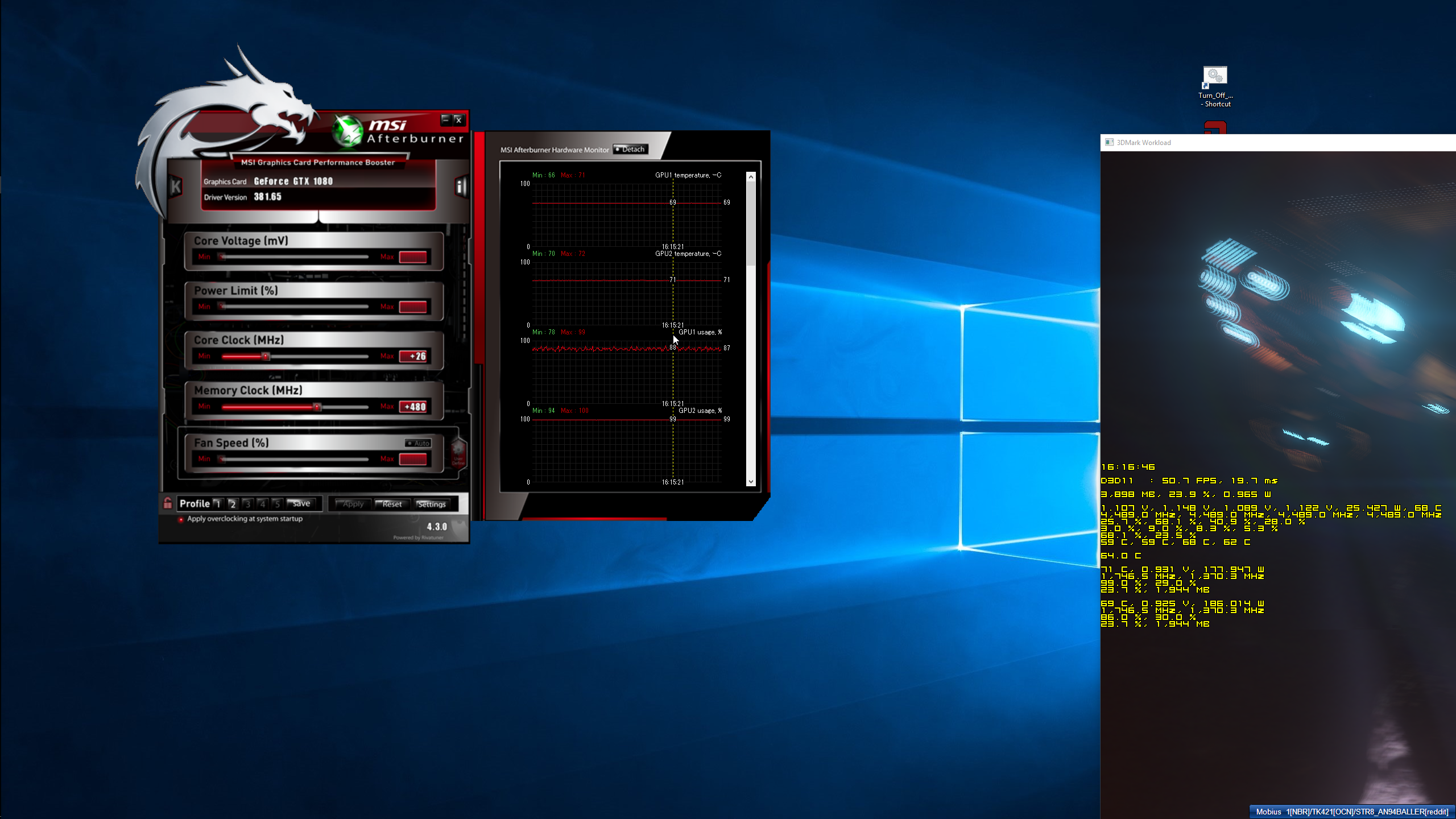Image resolution: width=1456 pixels, height=819 pixels.
Task: Click the GPU2 usage Max : 100 reading
Action: tap(574, 411)
